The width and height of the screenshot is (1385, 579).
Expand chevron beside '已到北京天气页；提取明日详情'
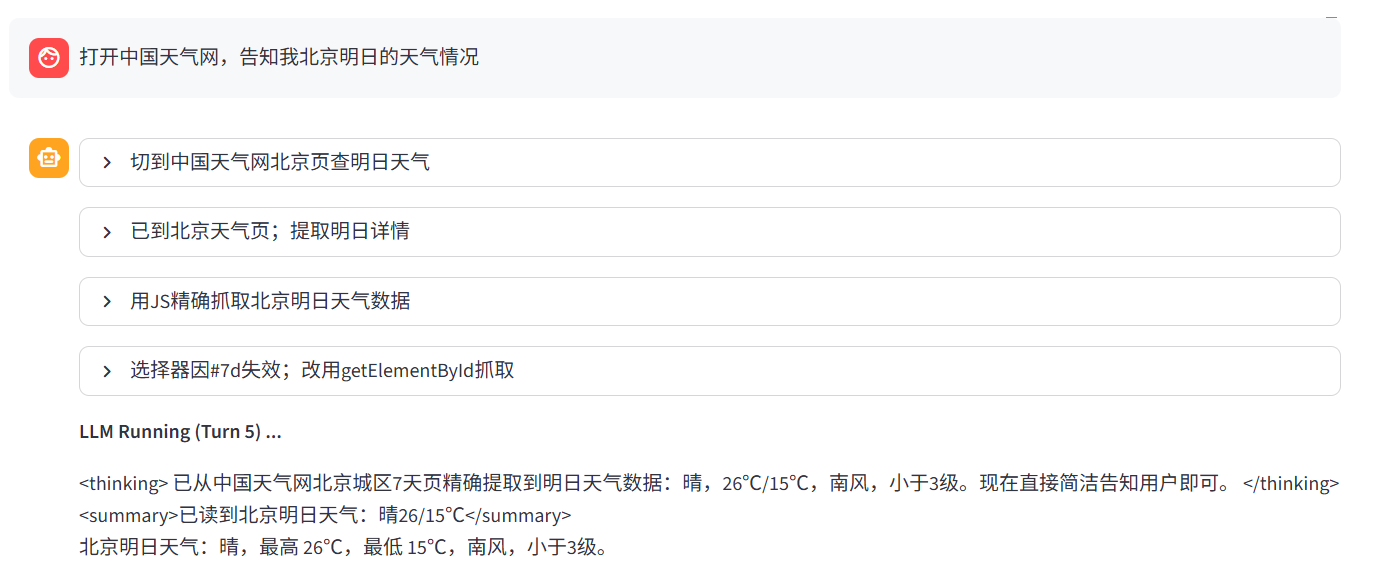(107, 232)
